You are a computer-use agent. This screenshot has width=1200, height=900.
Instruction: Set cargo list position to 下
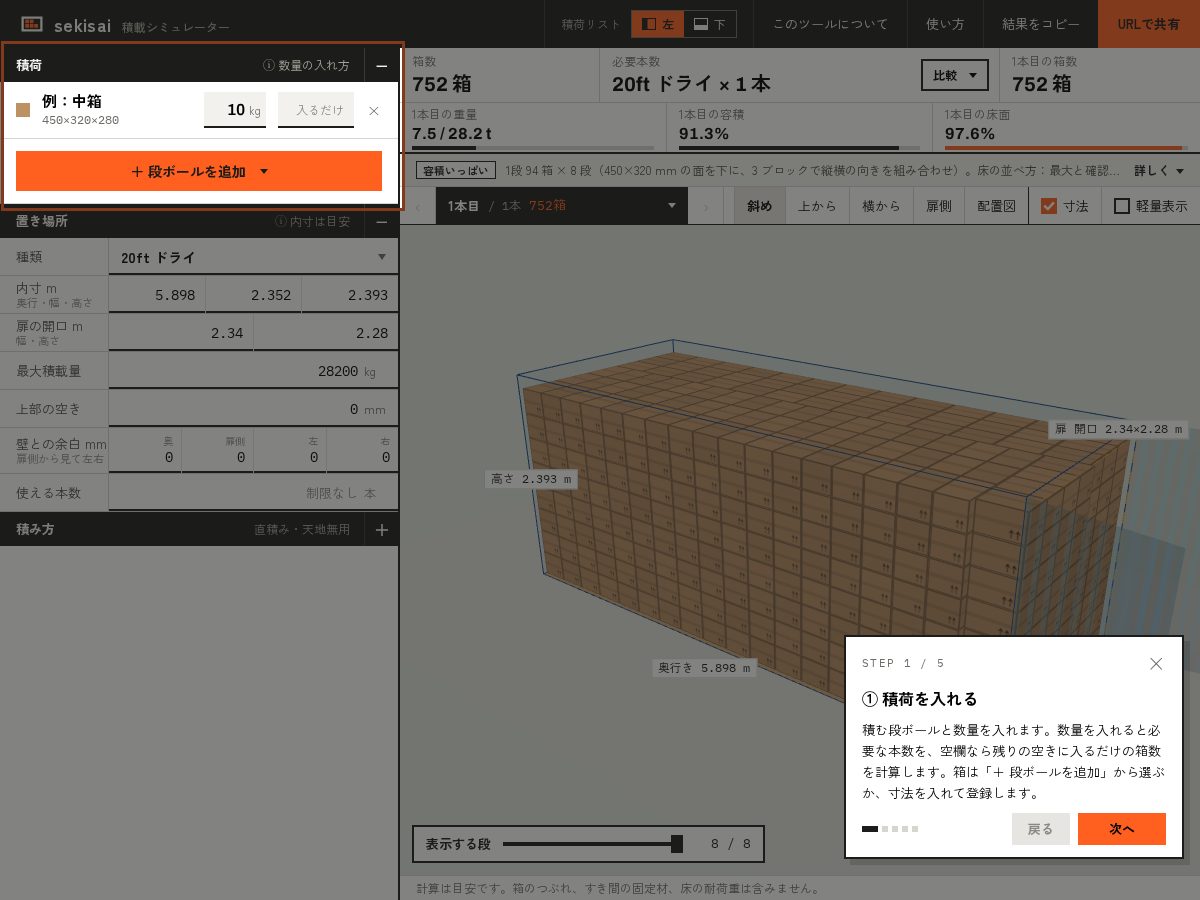[x=710, y=24]
